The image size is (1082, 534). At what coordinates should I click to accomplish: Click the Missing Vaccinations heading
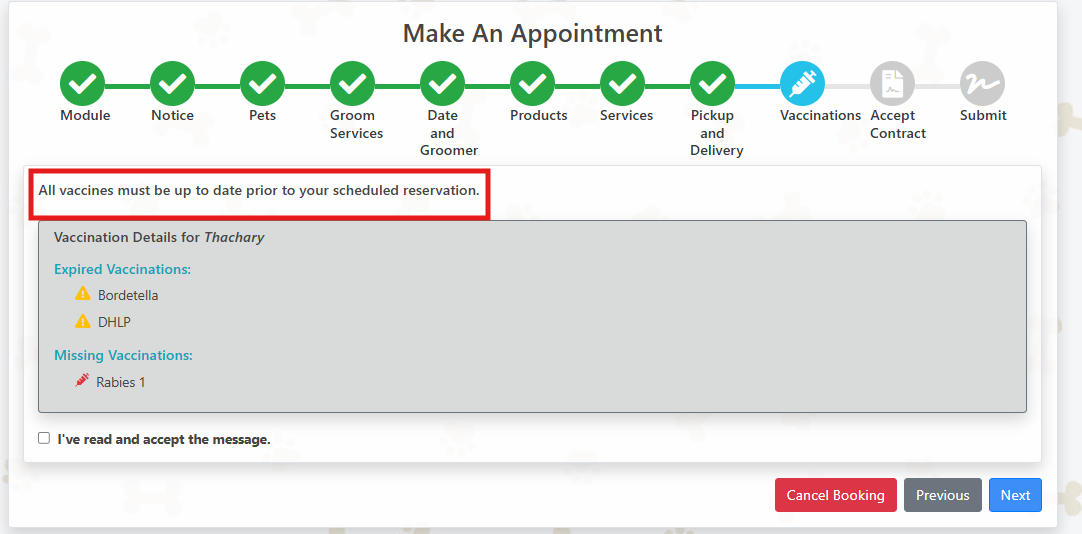click(123, 355)
